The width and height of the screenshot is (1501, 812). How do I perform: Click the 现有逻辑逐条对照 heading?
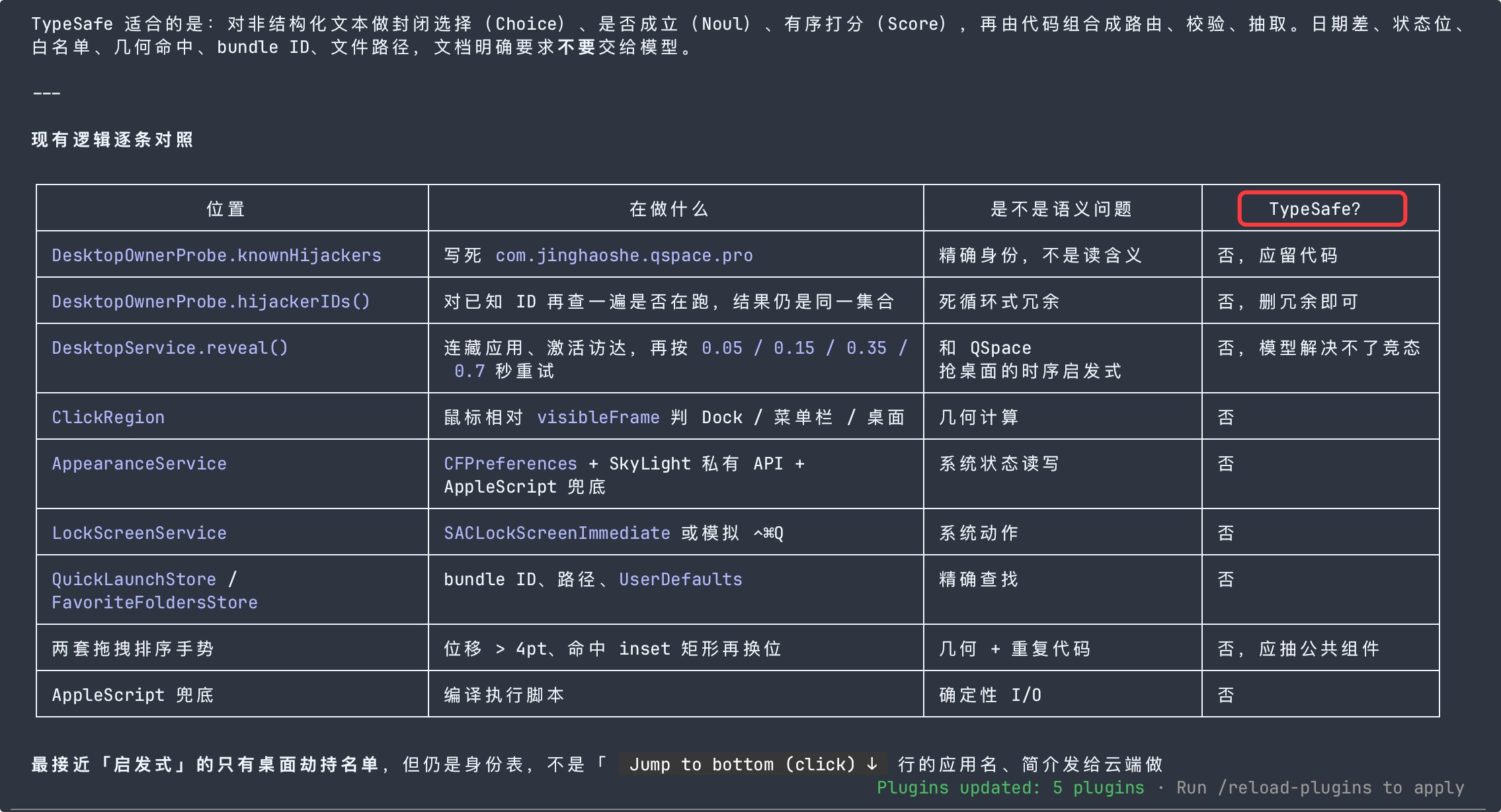112,140
